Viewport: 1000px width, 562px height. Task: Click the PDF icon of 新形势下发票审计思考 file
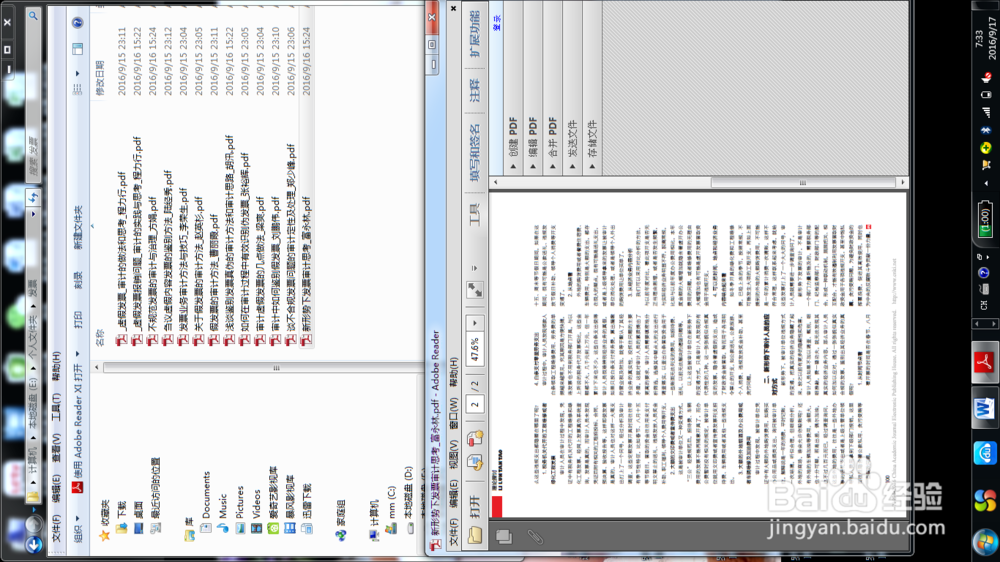click(305, 341)
